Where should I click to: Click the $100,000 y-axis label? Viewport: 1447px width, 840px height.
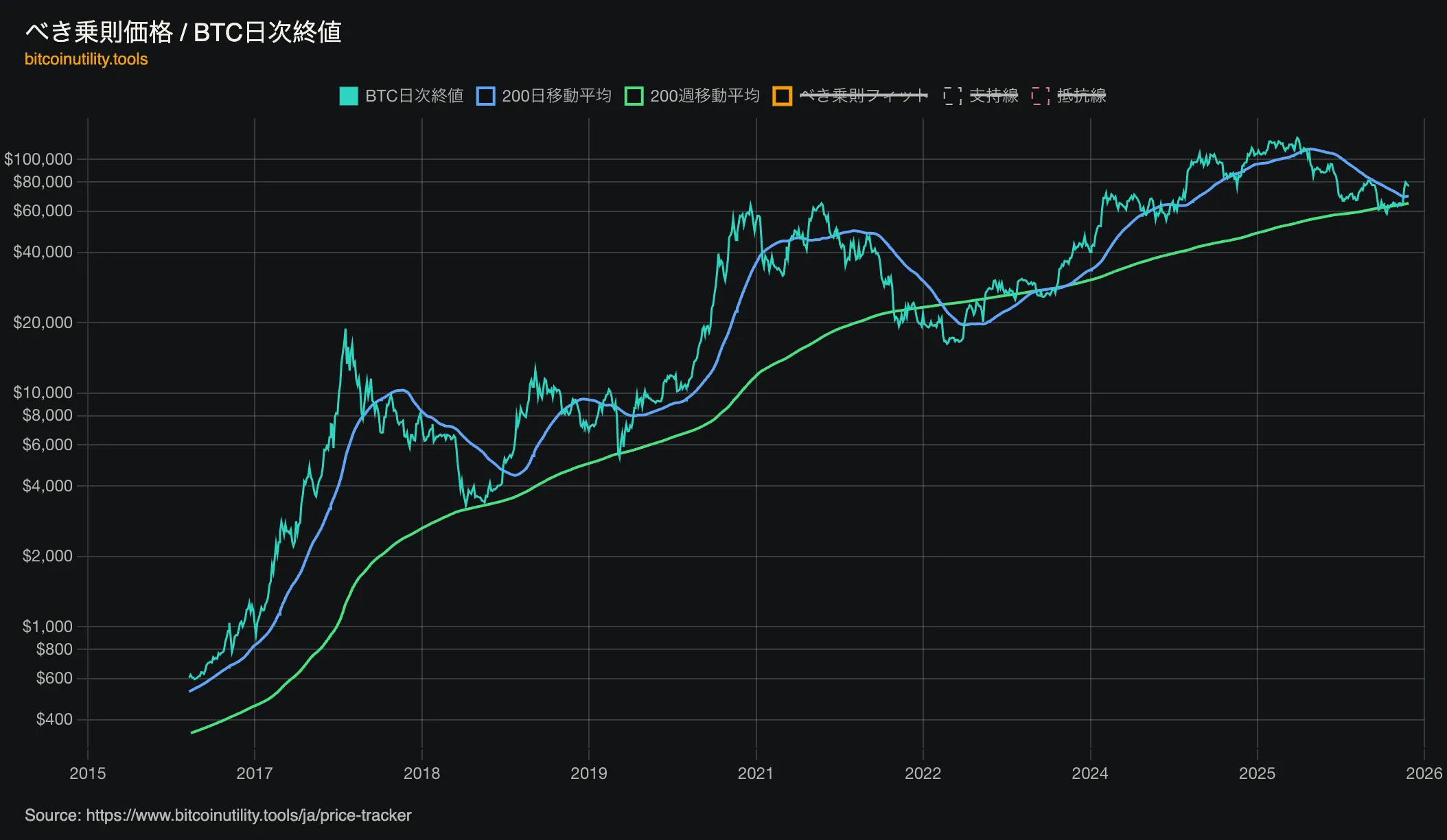(x=38, y=159)
